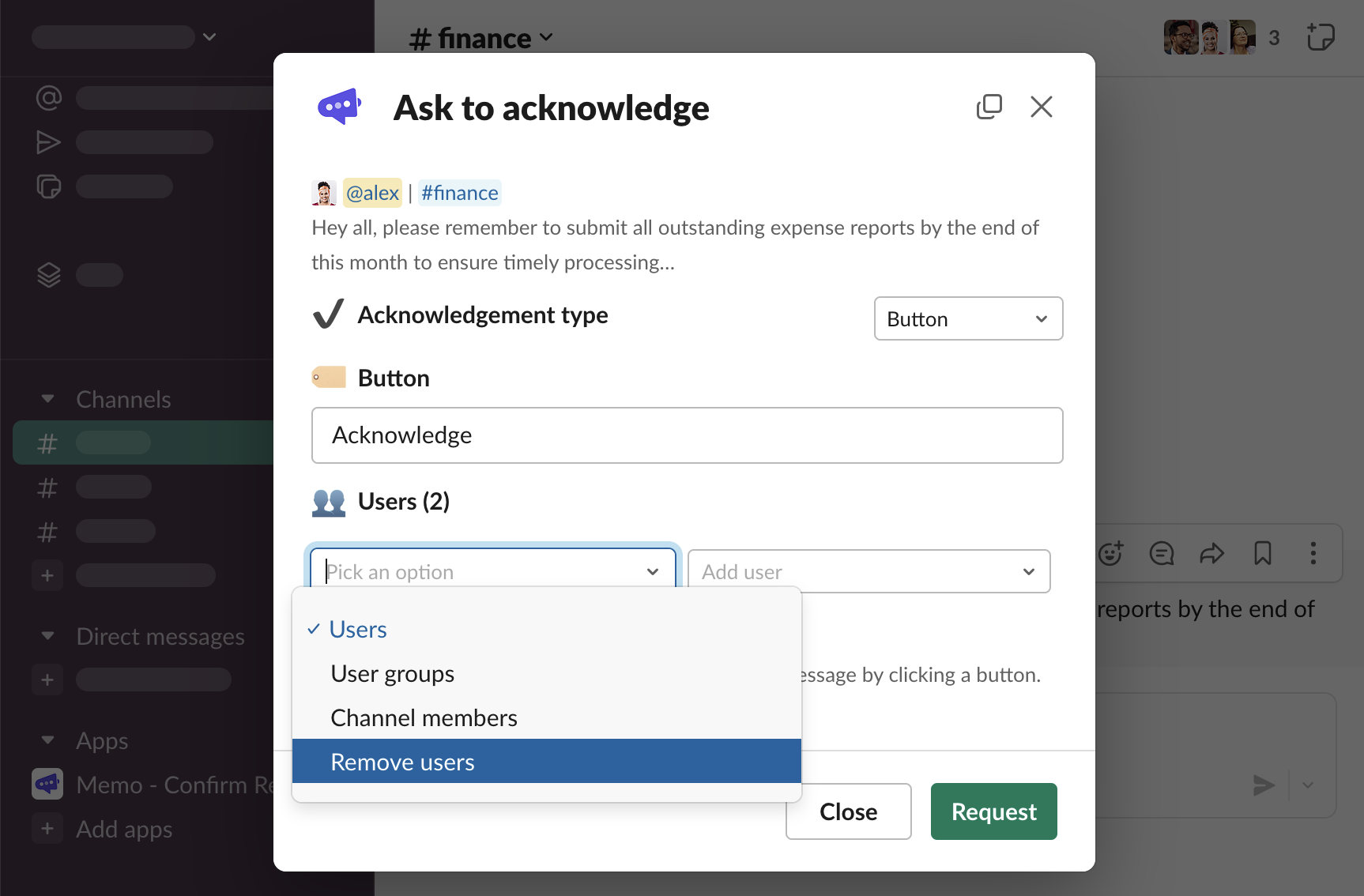This screenshot has width=1364, height=896.
Task: Click the Acknowledge button label text field
Action: [686, 435]
